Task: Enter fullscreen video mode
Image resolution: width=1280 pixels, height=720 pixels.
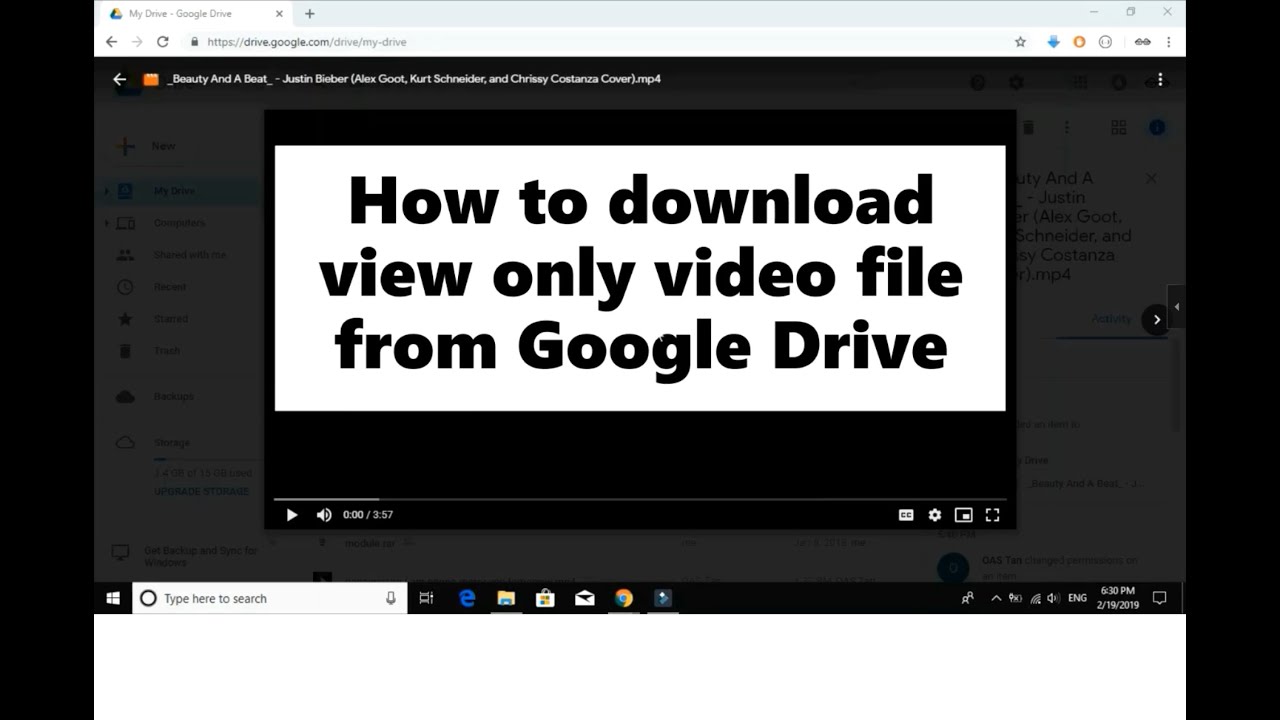Action: 992,515
